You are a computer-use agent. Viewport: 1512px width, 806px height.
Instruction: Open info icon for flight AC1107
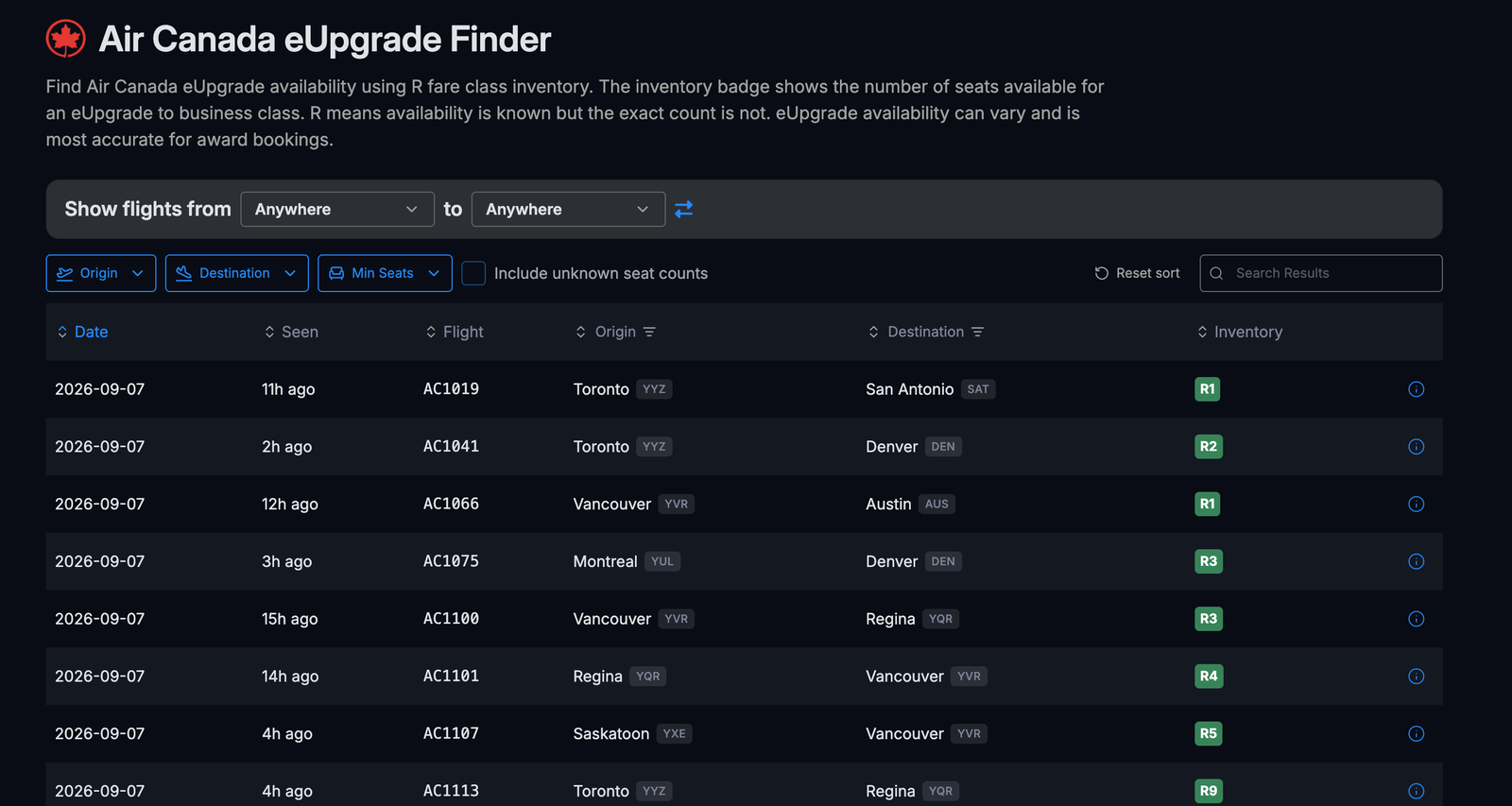coord(1416,734)
